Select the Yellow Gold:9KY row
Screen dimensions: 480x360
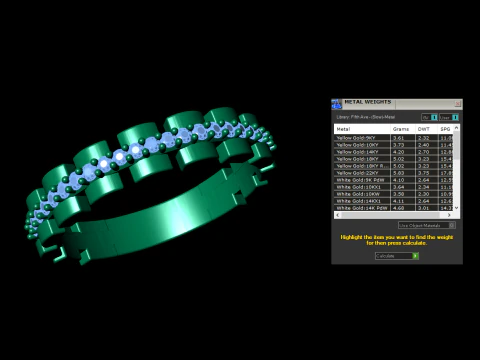(394, 138)
